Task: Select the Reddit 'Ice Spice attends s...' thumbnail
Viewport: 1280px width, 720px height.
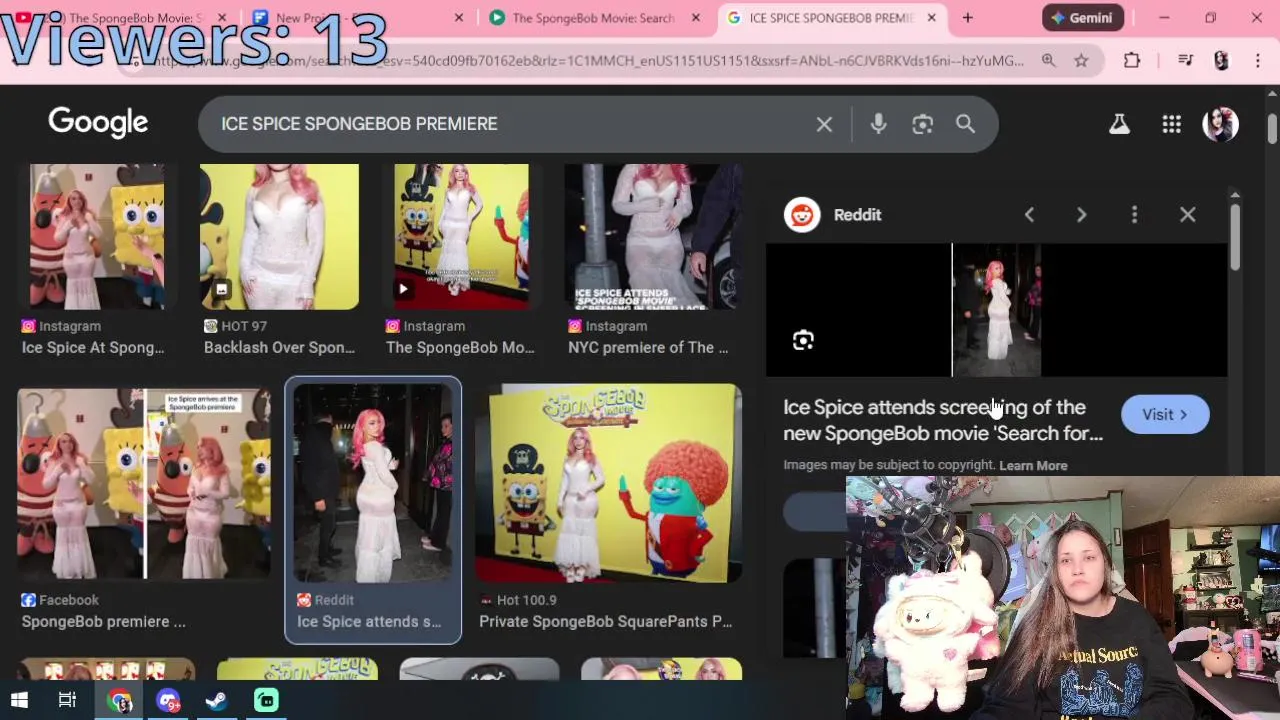Action: (373, 483)
